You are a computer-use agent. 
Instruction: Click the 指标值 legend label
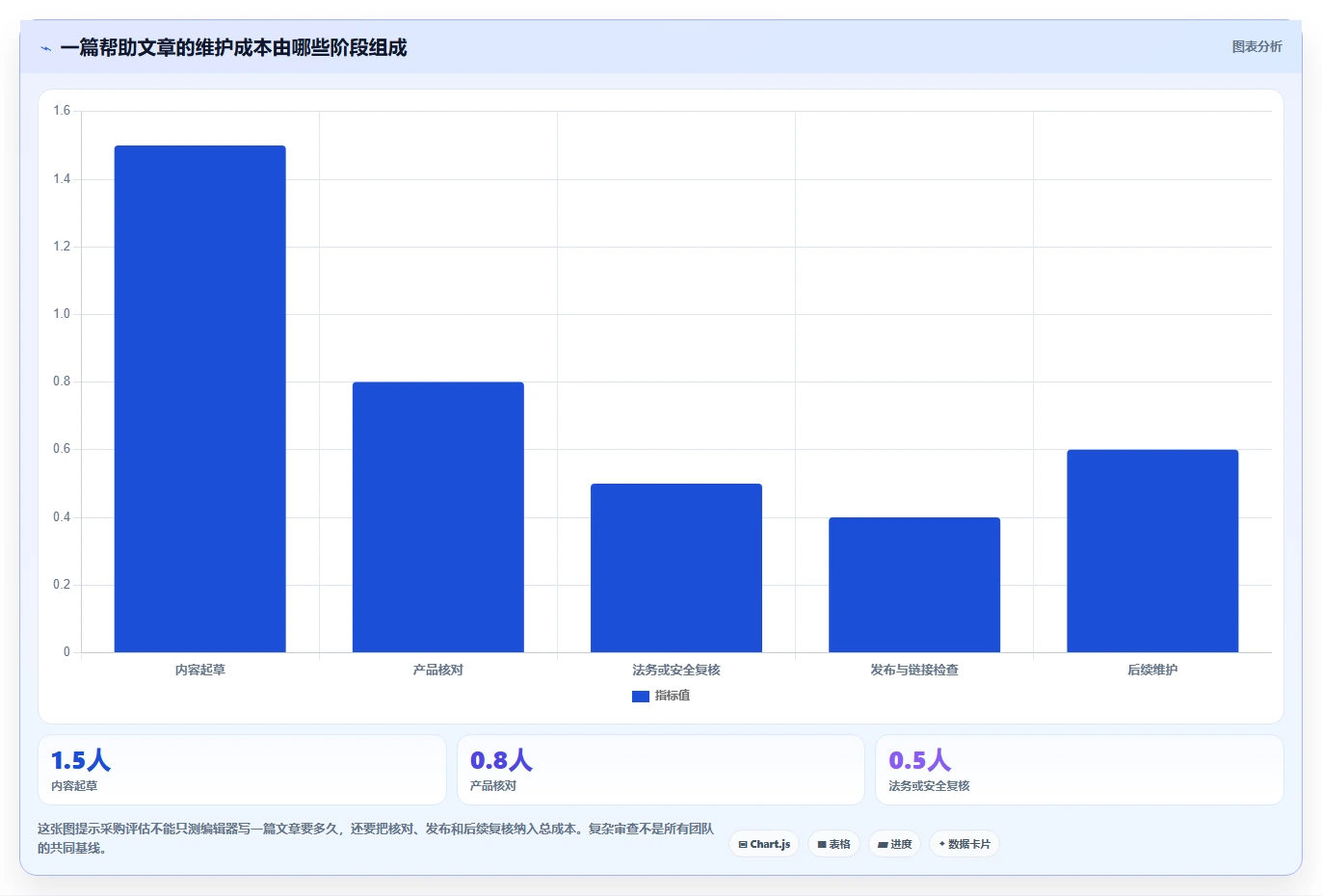[673, 696]
